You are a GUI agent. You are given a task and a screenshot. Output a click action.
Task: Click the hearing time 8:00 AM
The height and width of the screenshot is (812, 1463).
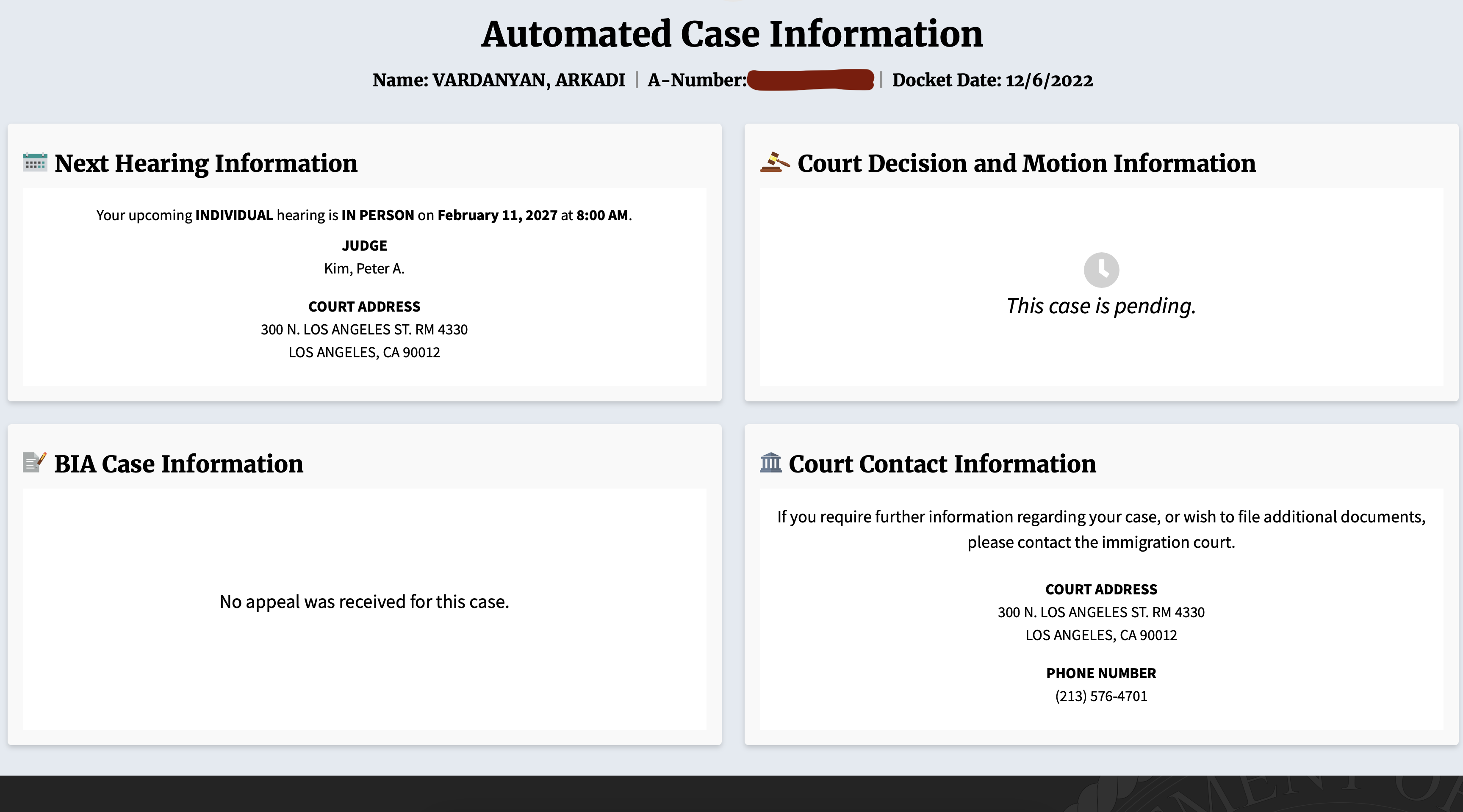(x=602, y=215)
